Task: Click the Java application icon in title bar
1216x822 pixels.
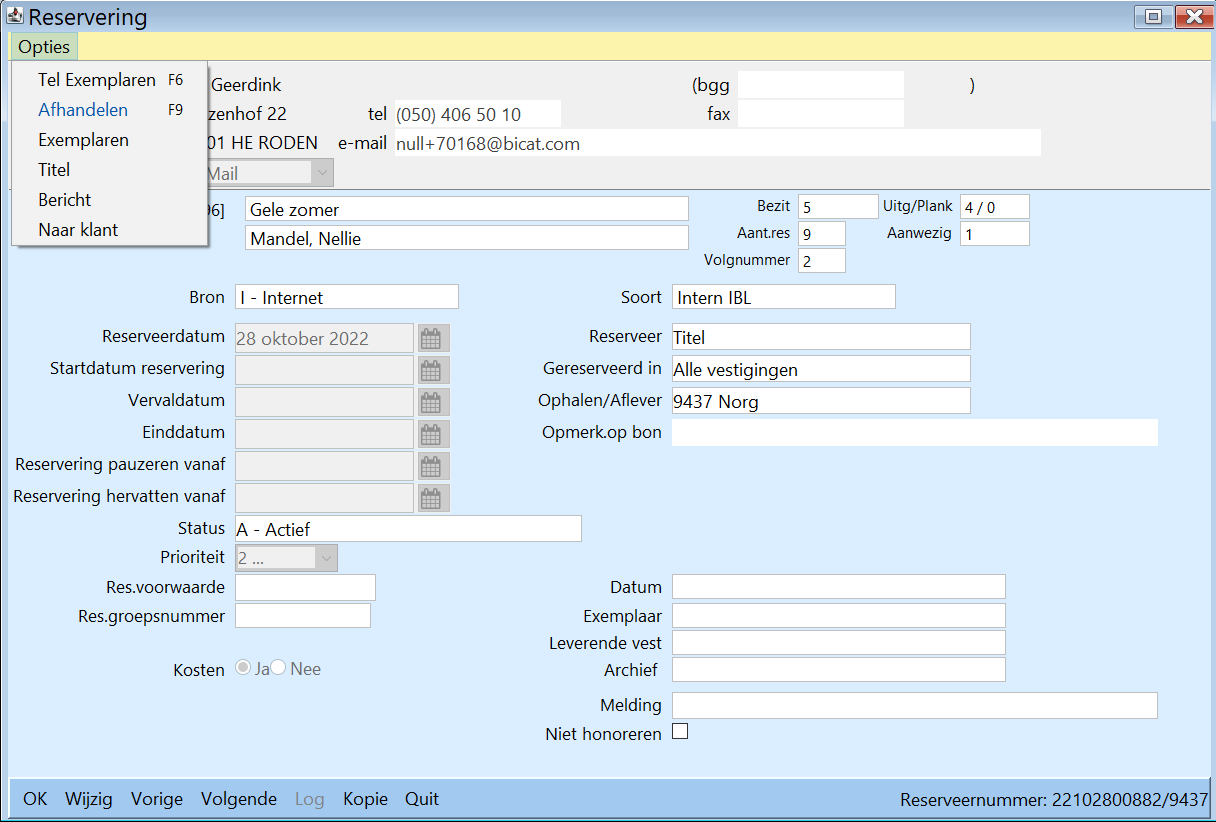Action: [15, 16]
